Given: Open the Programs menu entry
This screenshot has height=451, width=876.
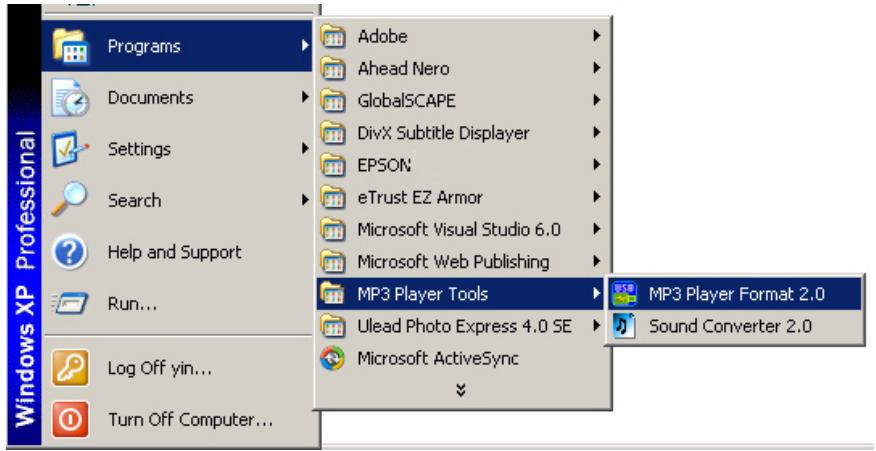Looking at the screenshot, I should [178, 46].
